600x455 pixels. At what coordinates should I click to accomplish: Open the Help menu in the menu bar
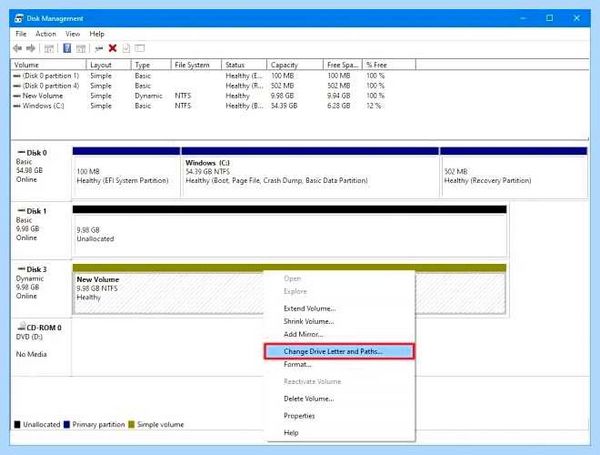click(x=97, y=34)
